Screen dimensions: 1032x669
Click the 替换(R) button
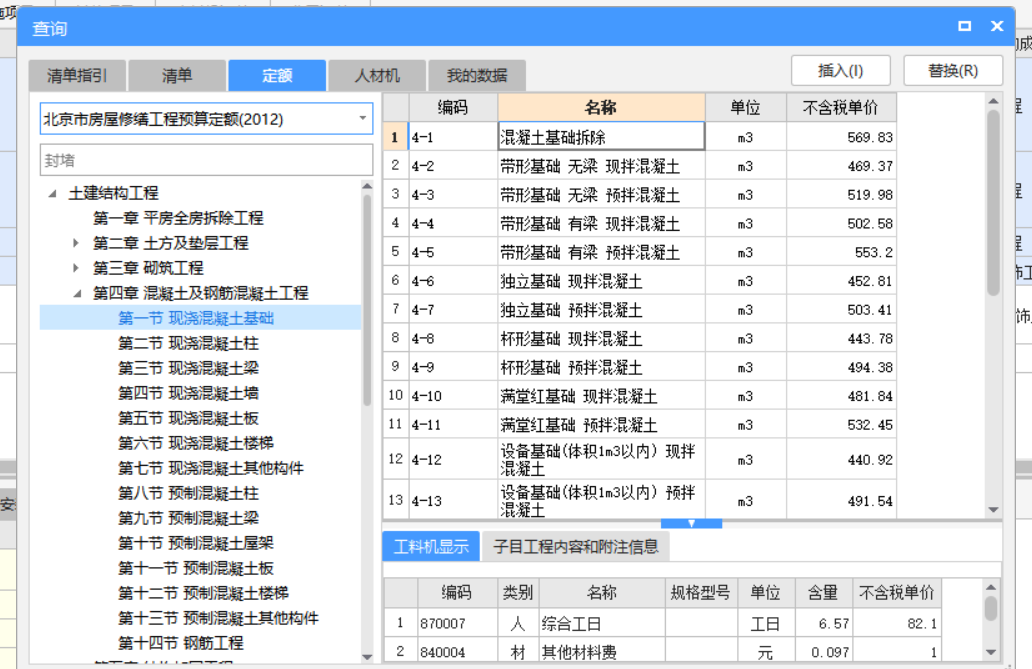click(x=953, y=70)
